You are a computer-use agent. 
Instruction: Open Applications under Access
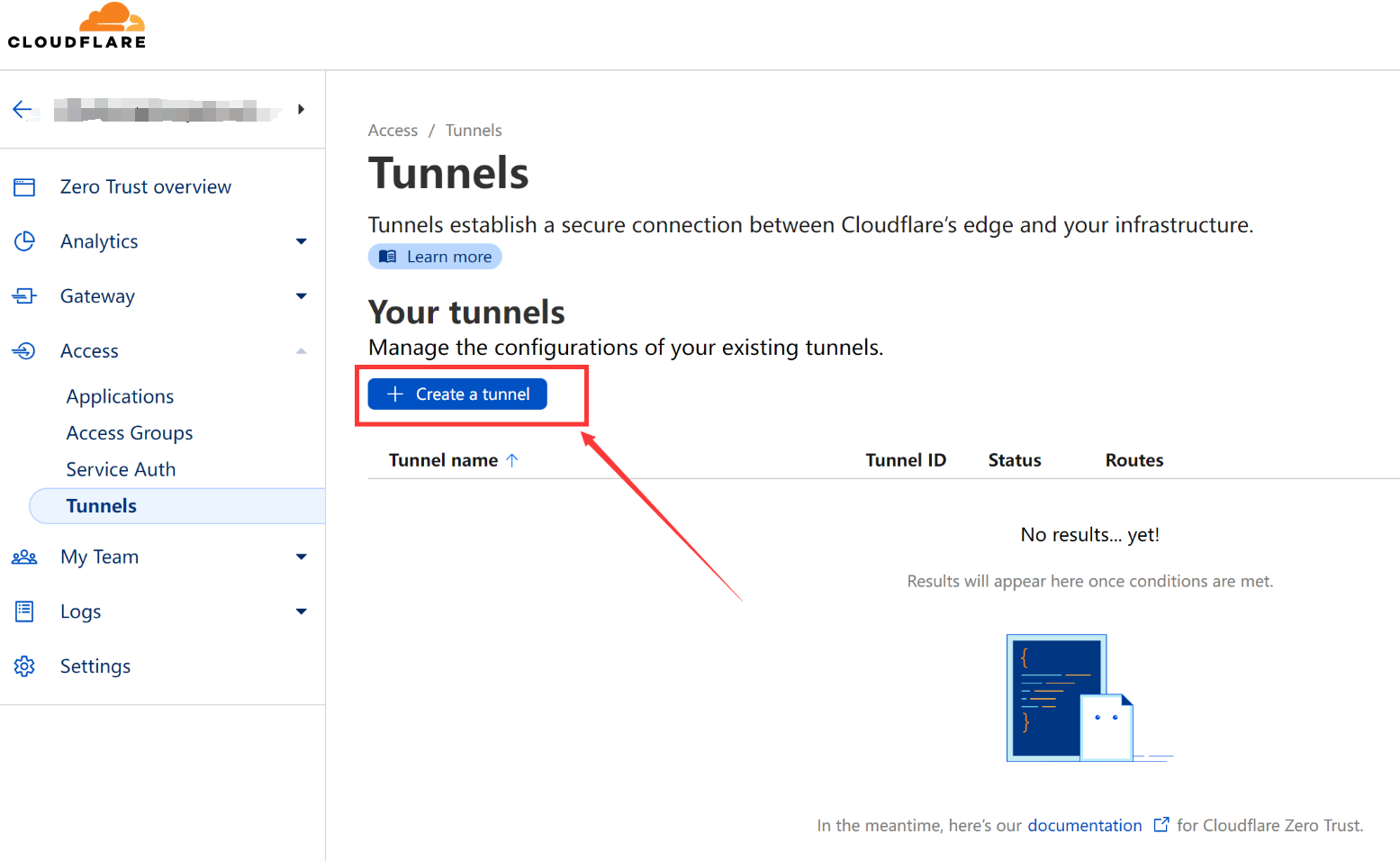(120, 396)
